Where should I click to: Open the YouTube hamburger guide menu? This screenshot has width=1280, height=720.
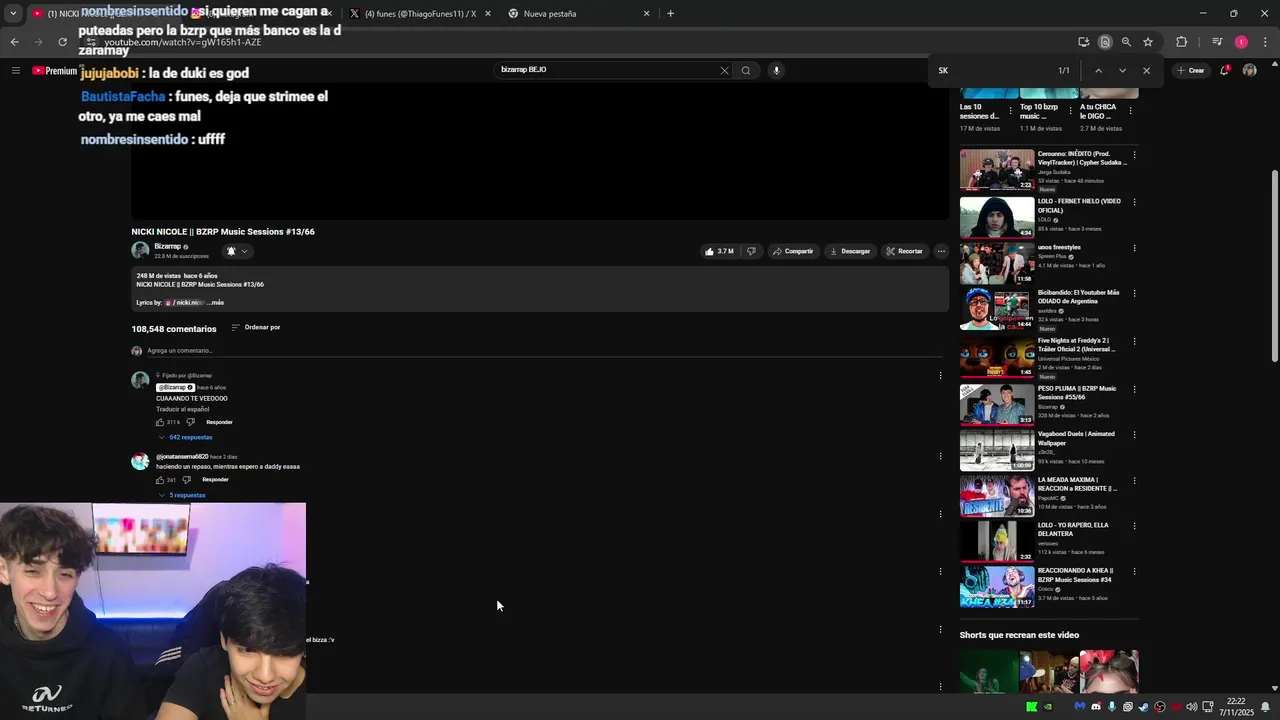pos(15,70)
